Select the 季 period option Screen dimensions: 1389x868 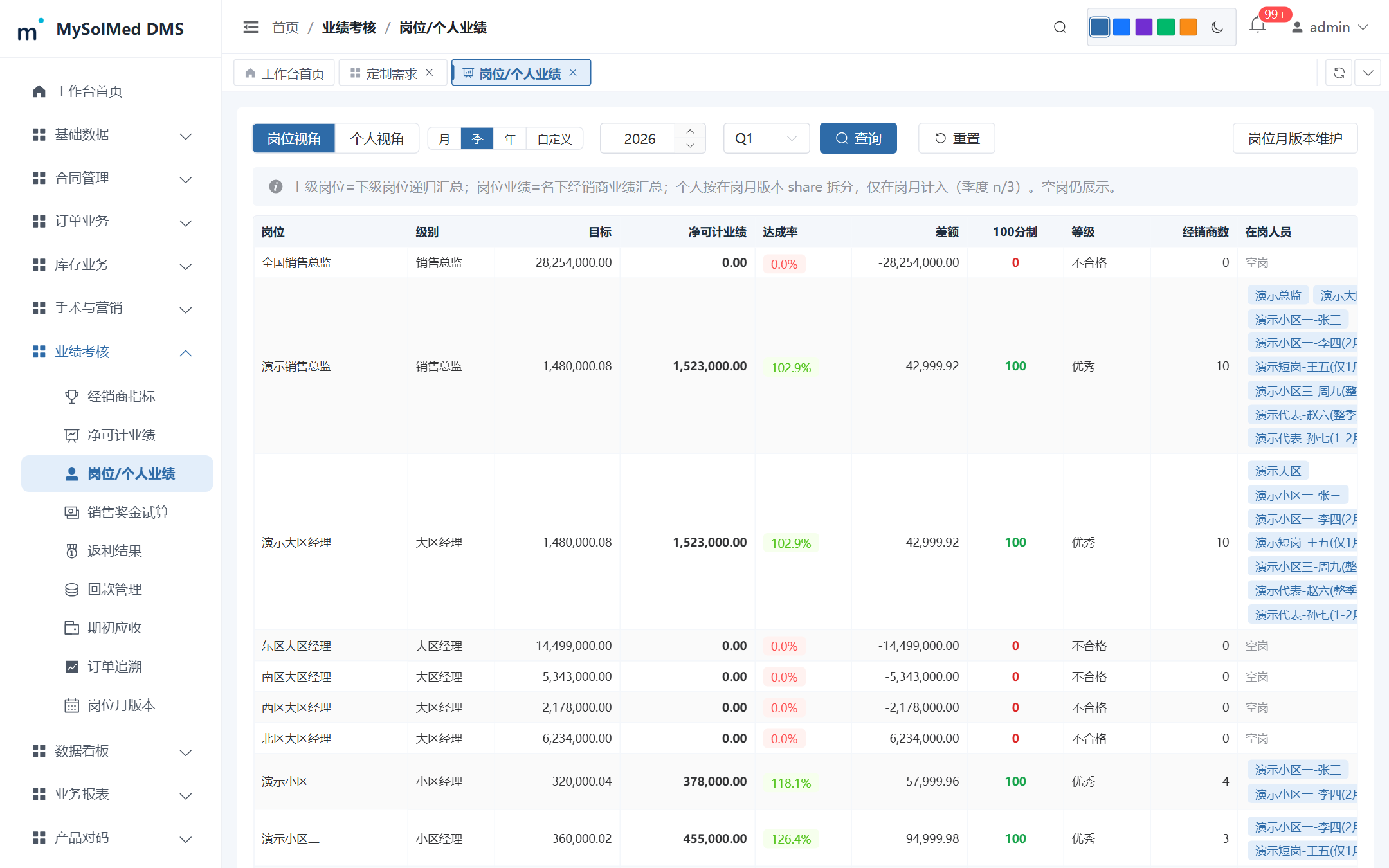[x=477, y=138]
